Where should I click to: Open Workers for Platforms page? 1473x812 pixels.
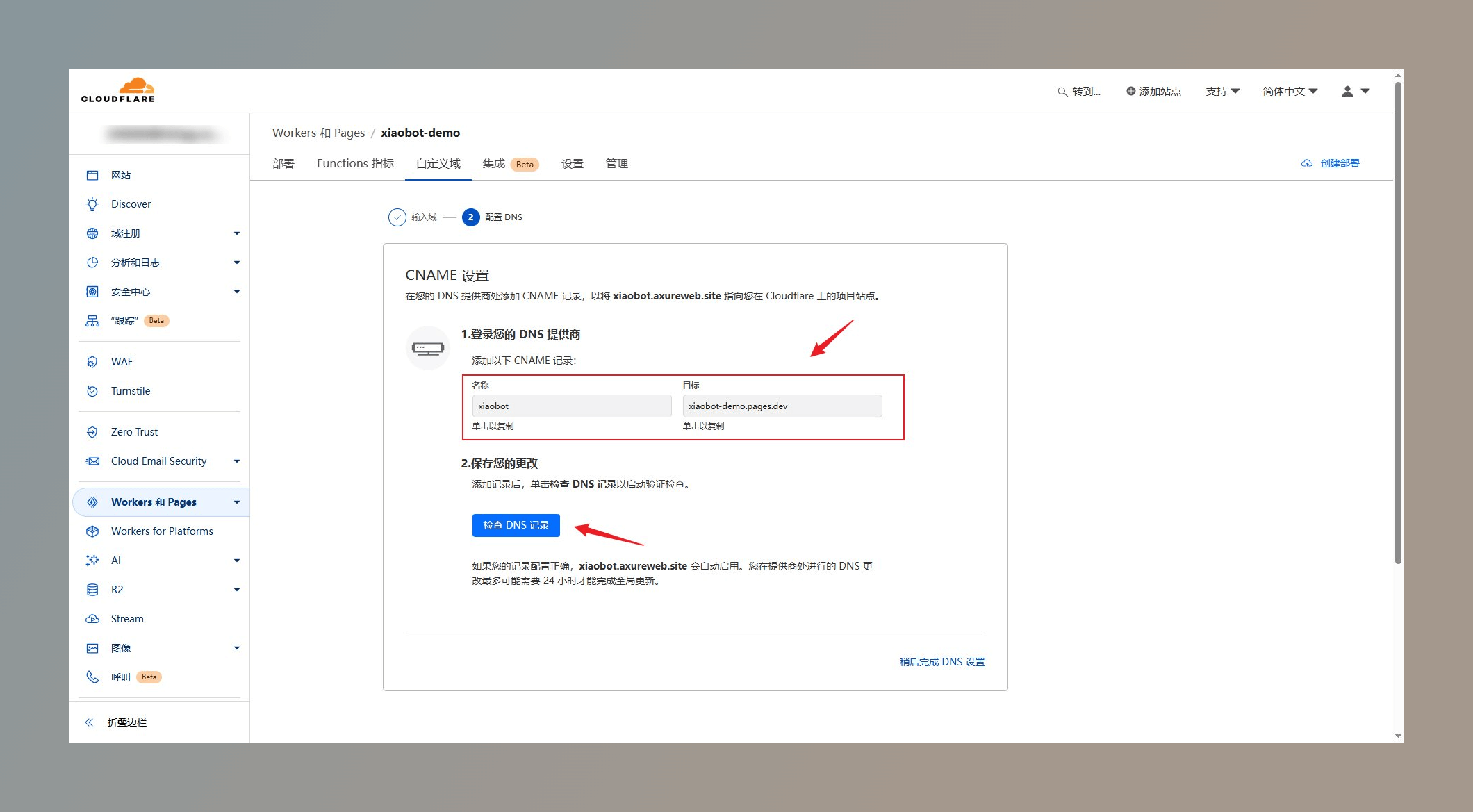pos(162,531)
